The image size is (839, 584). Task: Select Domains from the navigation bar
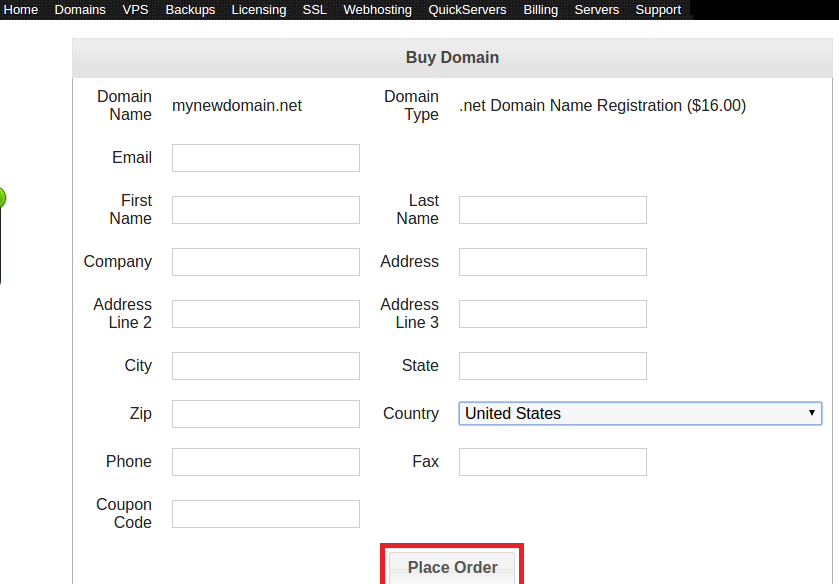click(80, 9)
